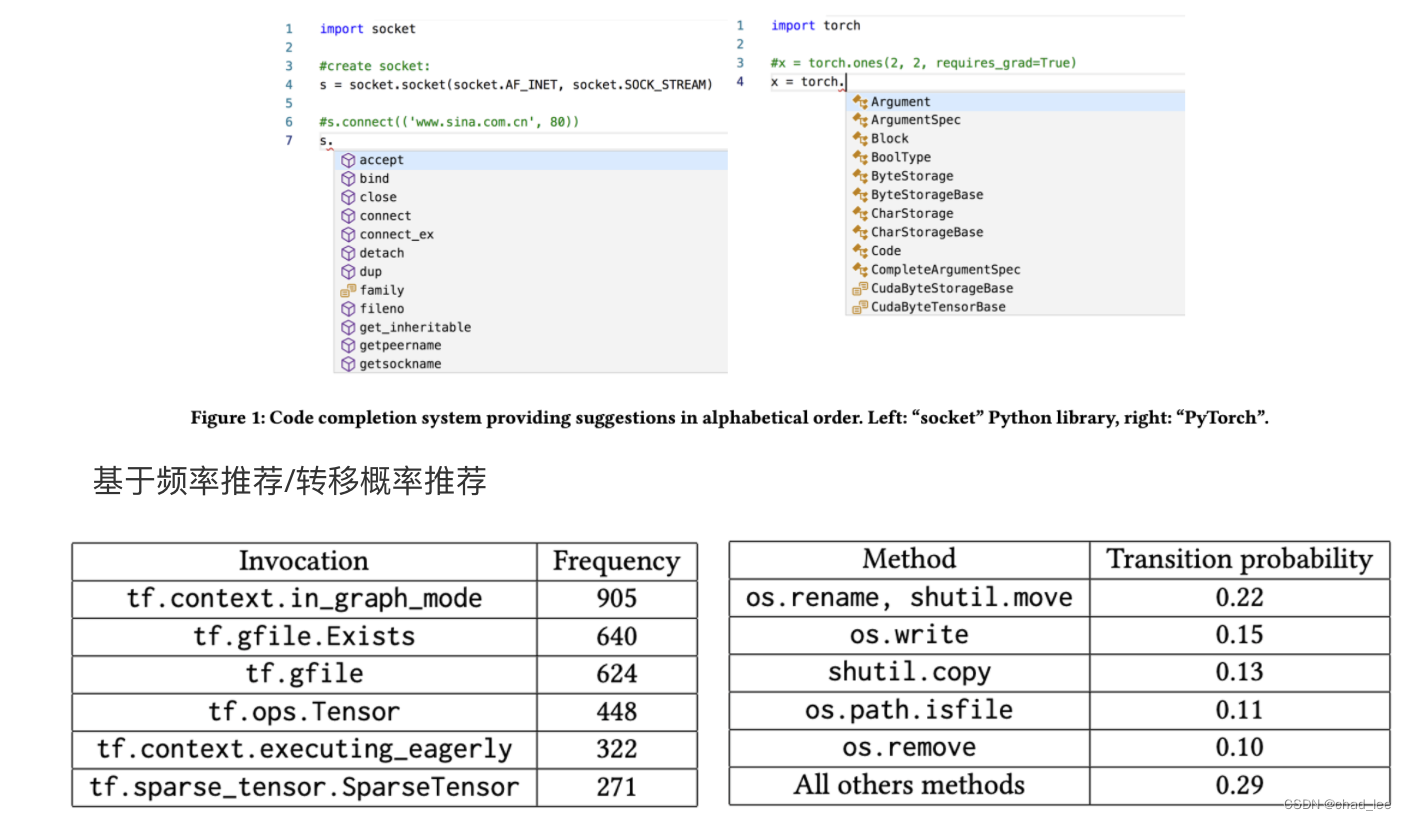Click the #x = torch.ones comment line

pos(924,63)
